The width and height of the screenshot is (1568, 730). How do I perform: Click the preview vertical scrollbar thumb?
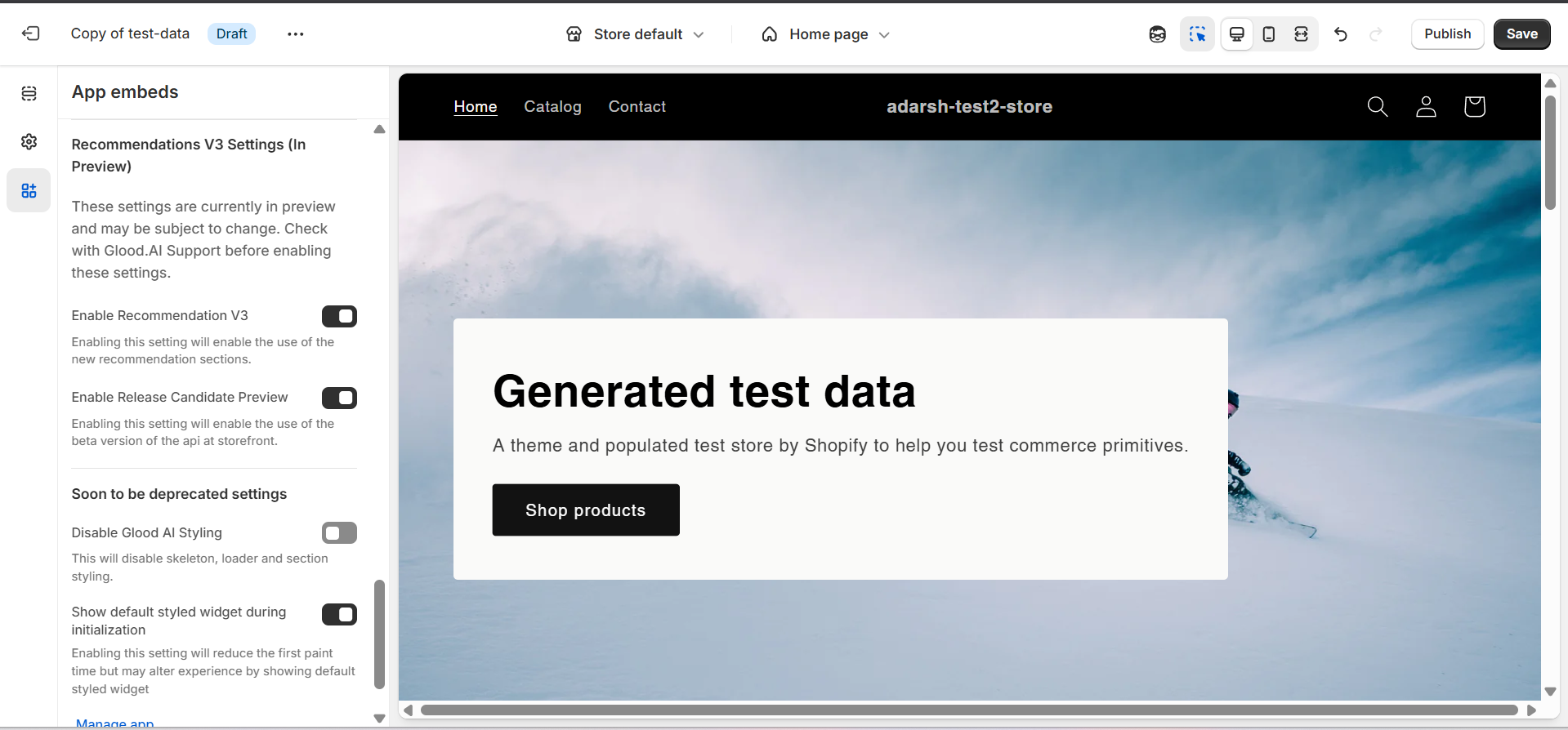pyautogui.click(x=1550, y=153)
